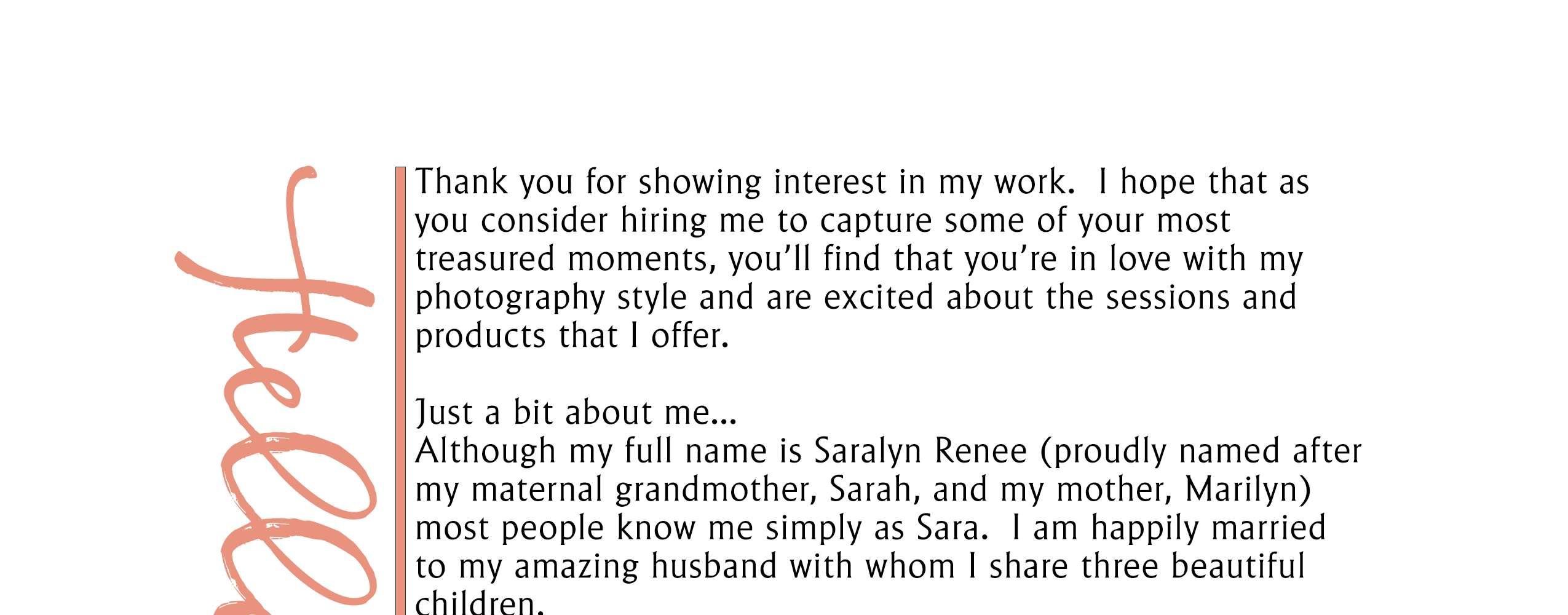
Task: Click the word 'treasured' in the paragraph
Action: point(485,259)
